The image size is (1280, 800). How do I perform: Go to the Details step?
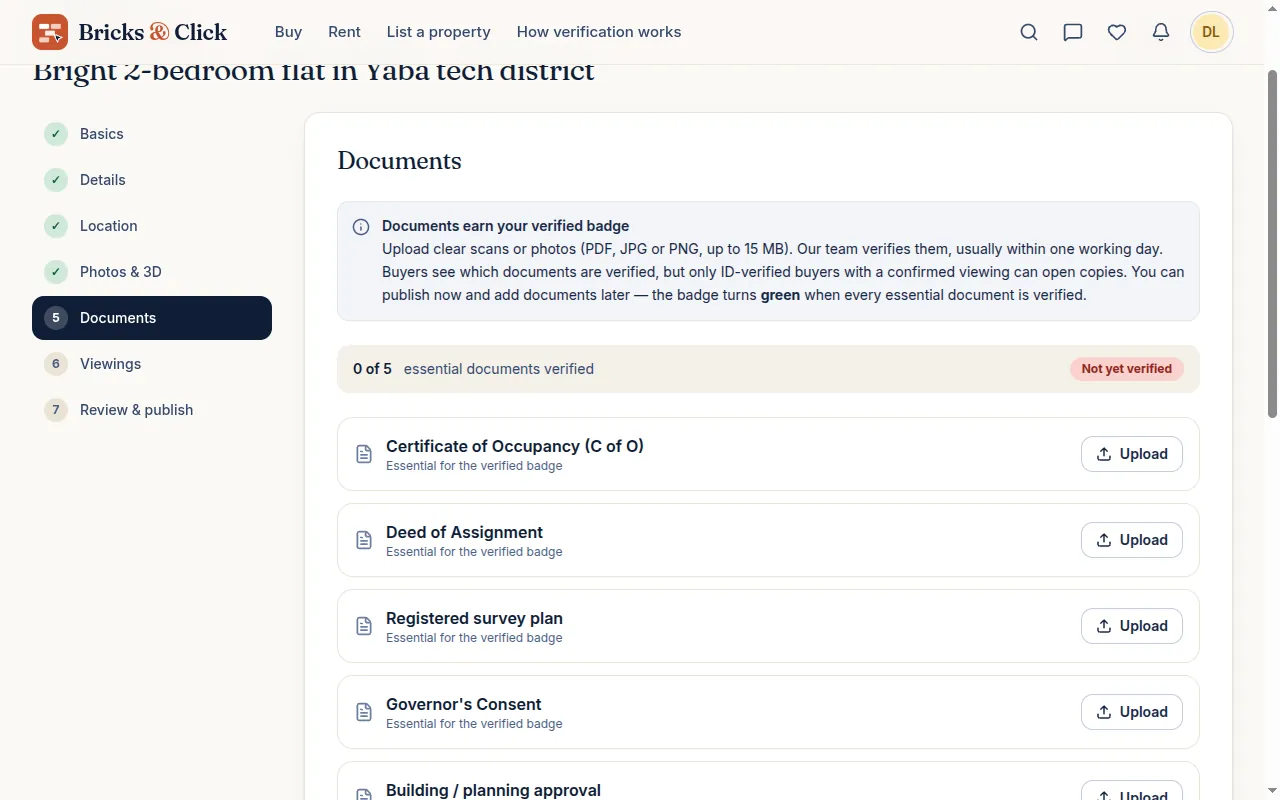coord(152,180)
